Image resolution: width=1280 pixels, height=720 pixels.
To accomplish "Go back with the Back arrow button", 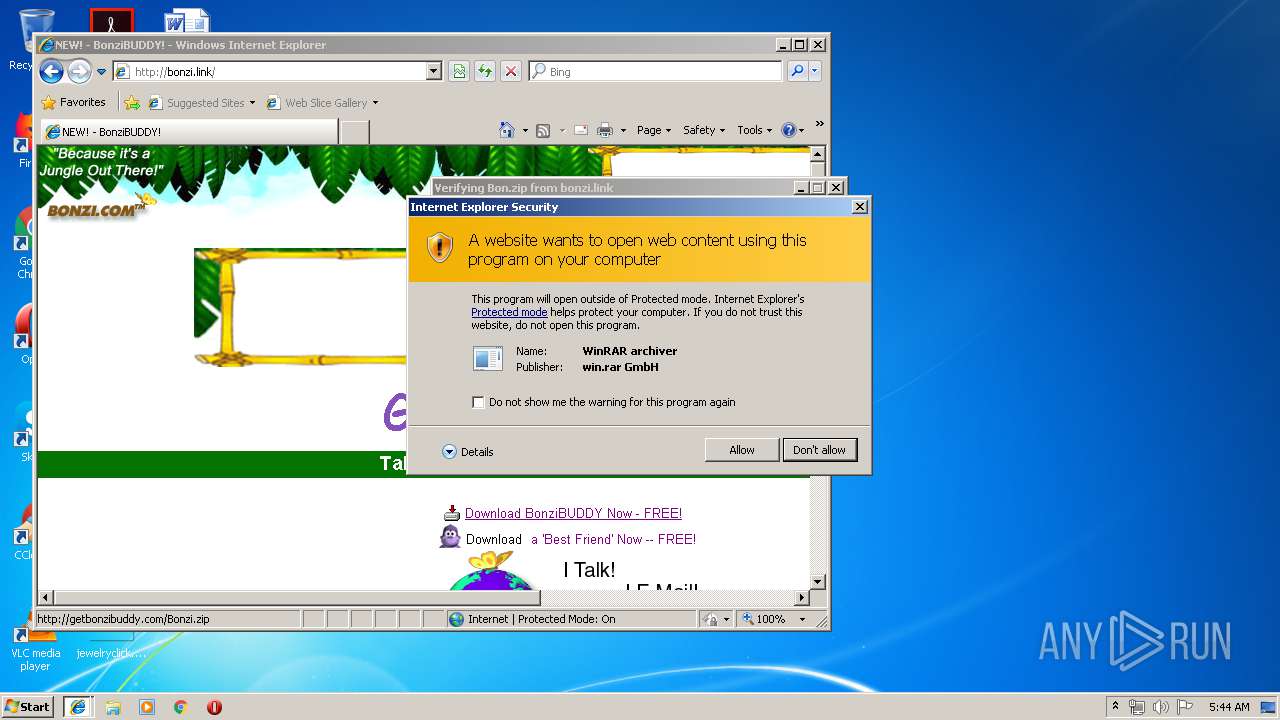I will click(x=51, y=71).
